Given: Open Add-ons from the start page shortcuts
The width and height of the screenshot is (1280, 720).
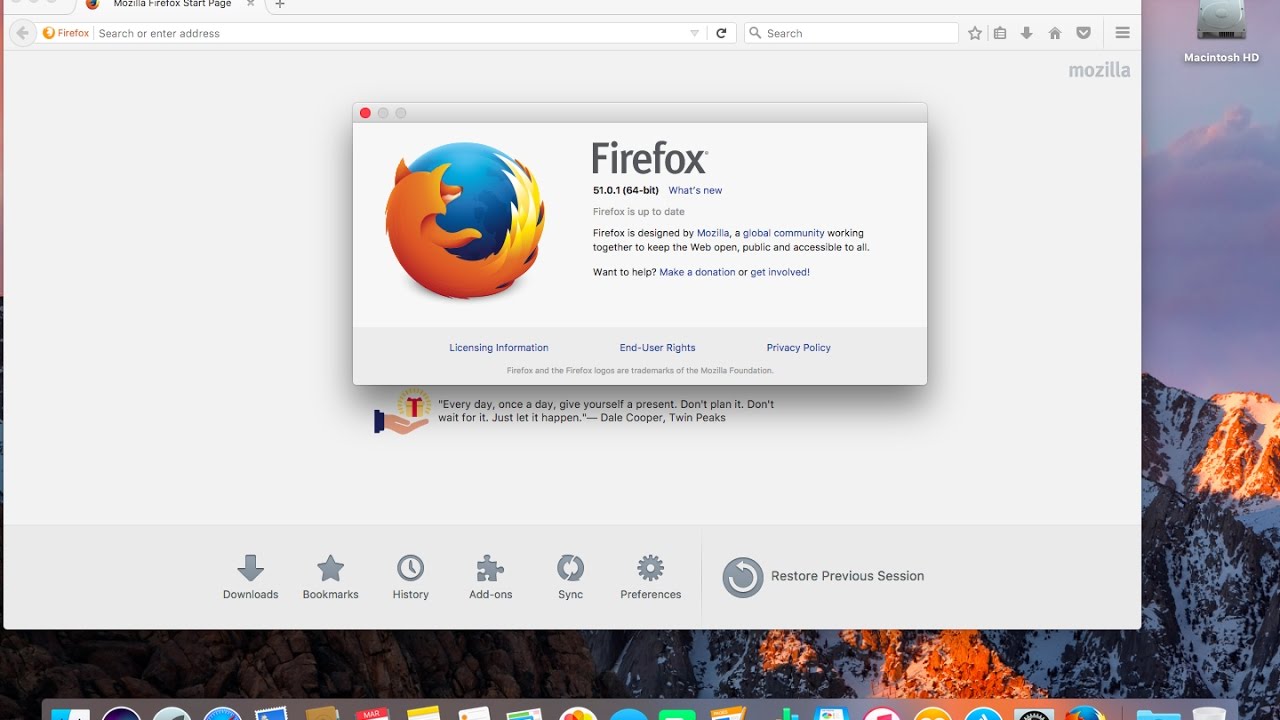Looking at the screenshot, I should pos(490,577).
